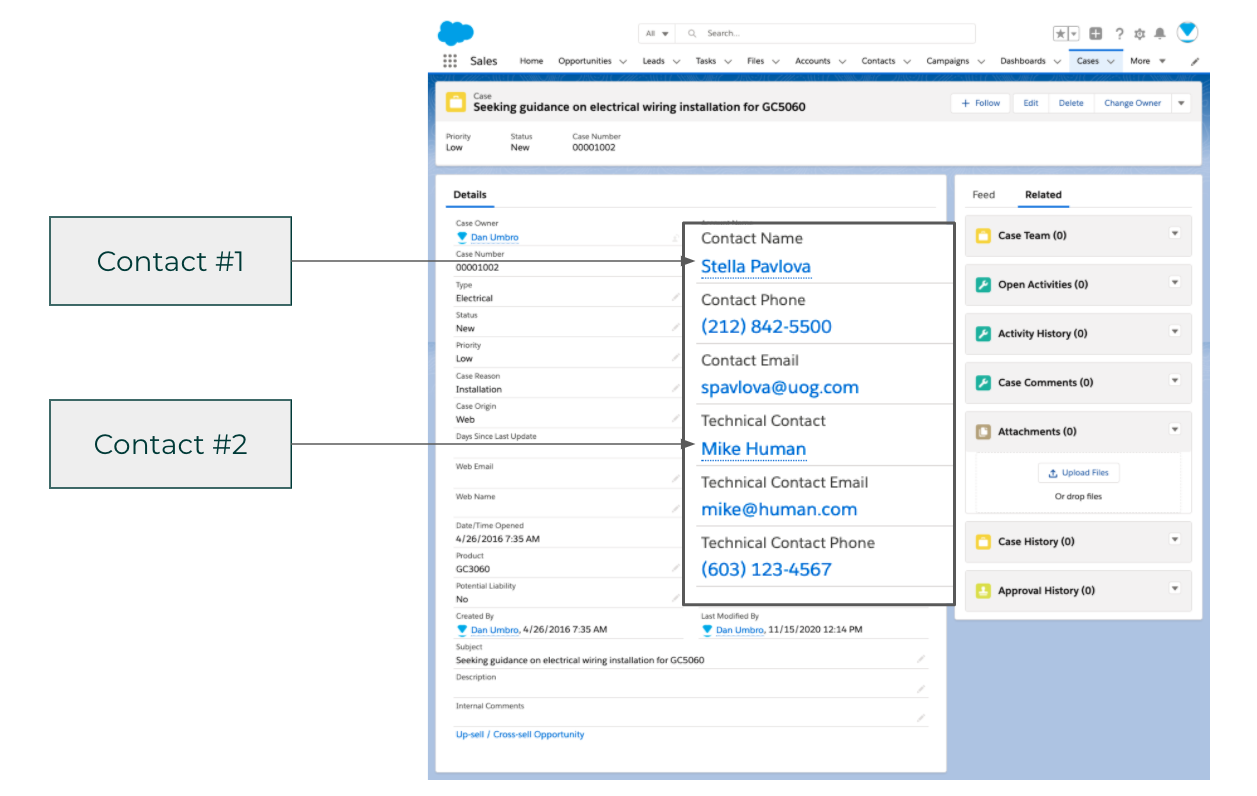The height and width of the screenshot is (796, 1257).
Task: Open the Opportunities menu item
Action: click(585, 60)
